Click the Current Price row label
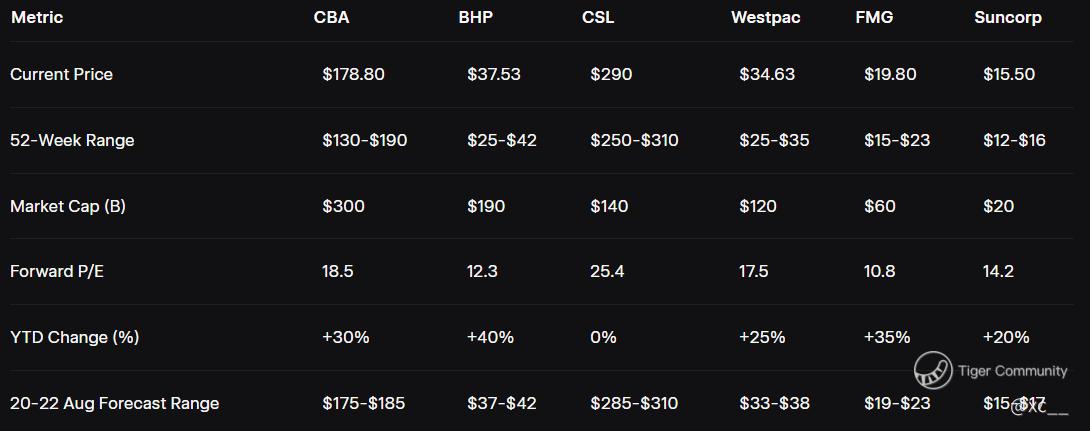Viewport: 1090px width, 431px height. pyautogui.click(x=61, y=74)
